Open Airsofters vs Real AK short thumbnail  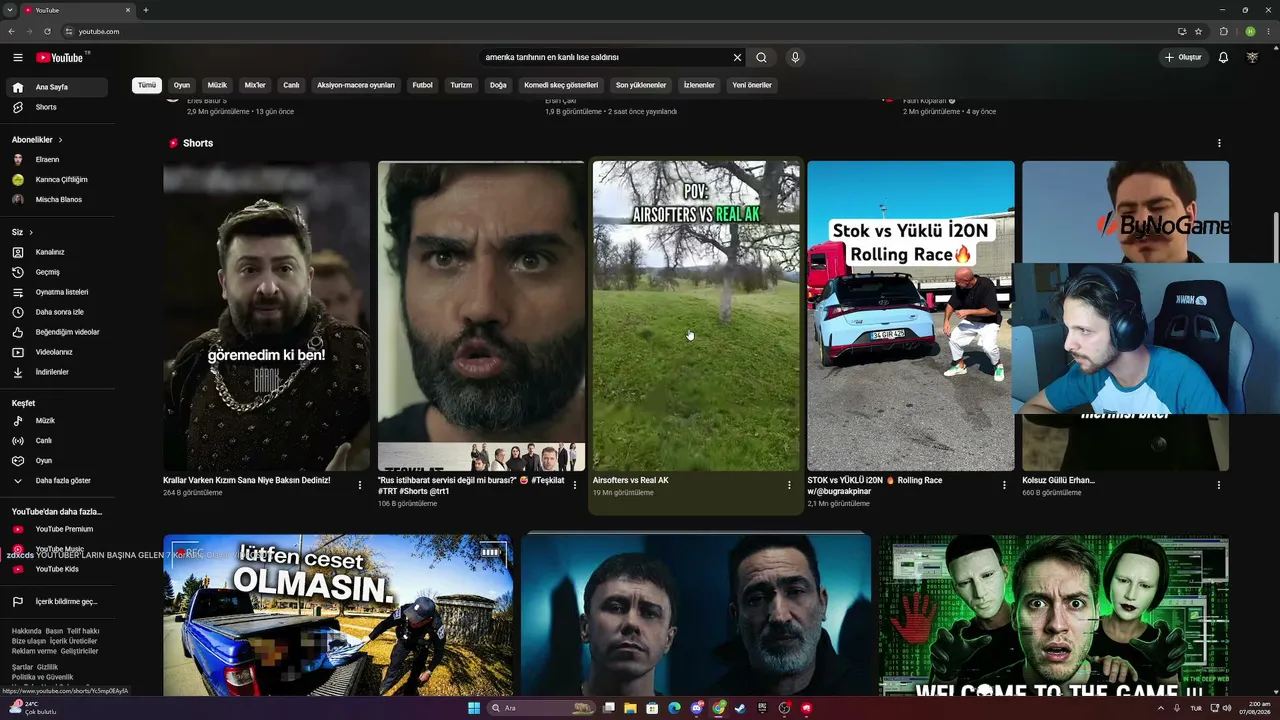(696, 316)
